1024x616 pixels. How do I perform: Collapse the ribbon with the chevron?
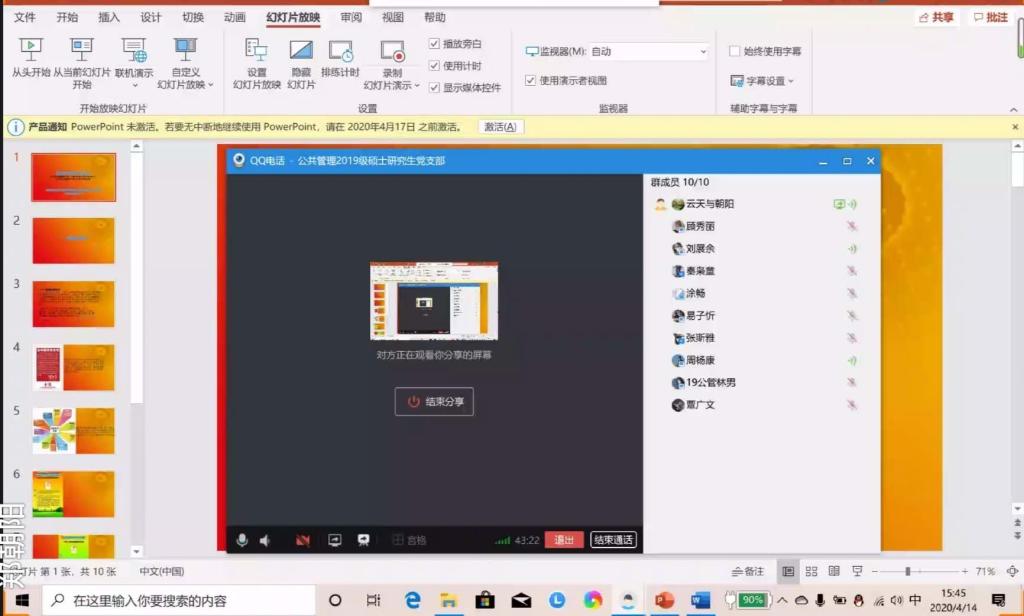tap(1014, 109)
